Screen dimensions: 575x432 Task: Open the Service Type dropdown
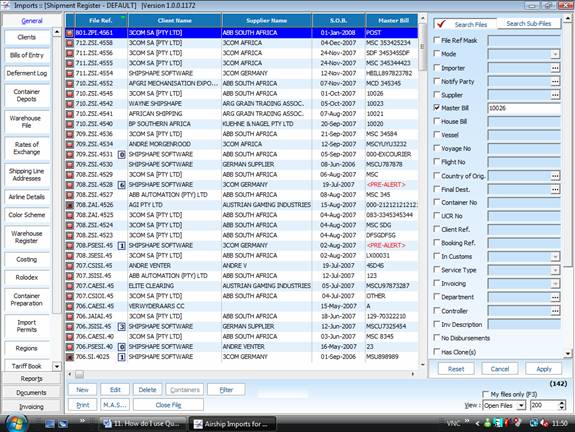(555, 271)
